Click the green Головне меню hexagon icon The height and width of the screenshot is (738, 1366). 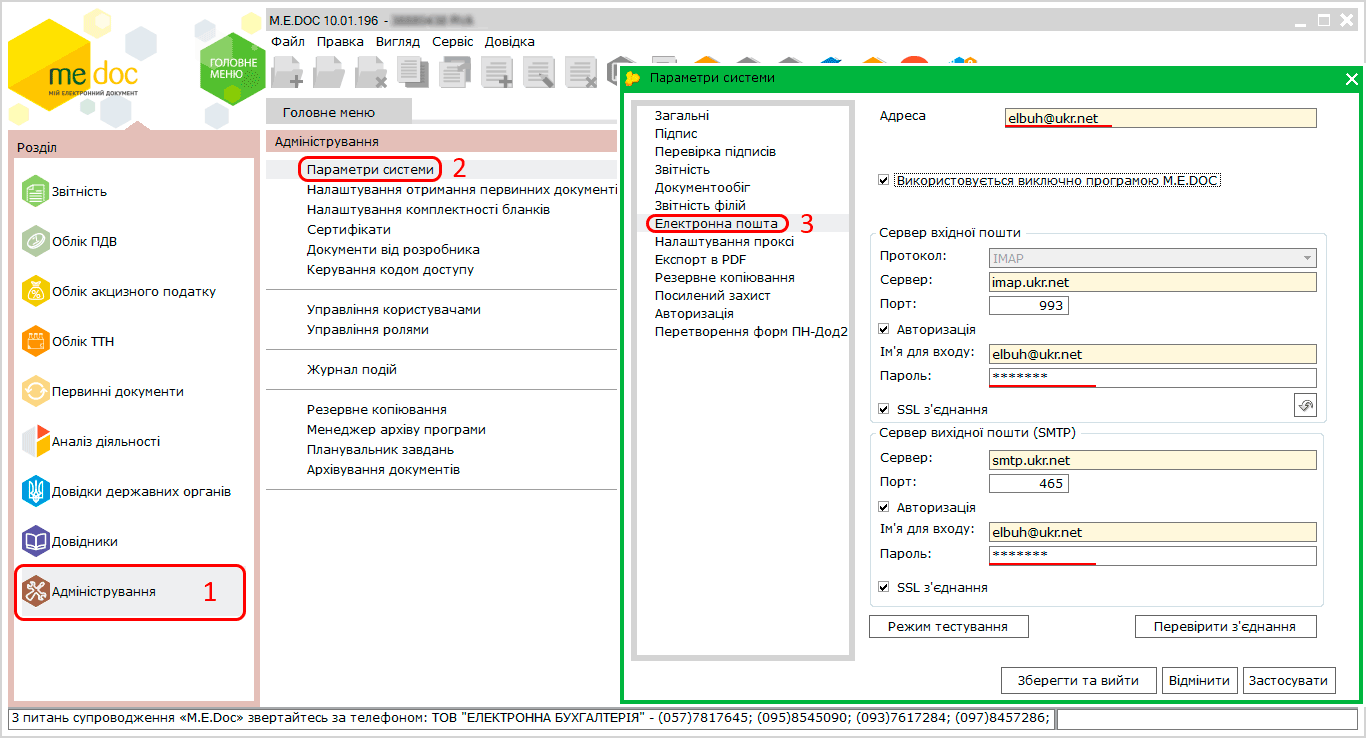pos(233,68)
